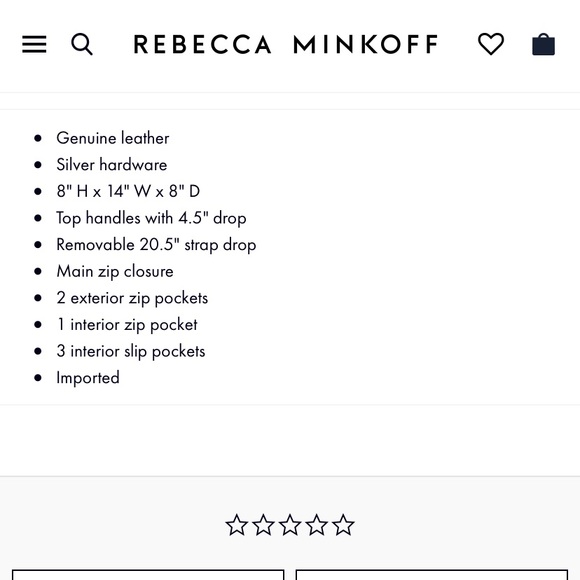Select the third rating star
Screen dimensions: 580x580
290,525
